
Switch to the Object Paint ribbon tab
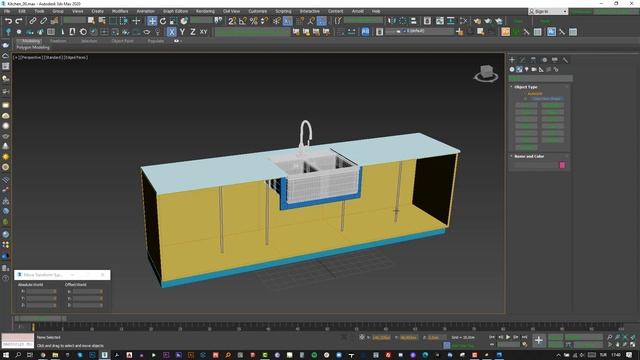(122, 41)
